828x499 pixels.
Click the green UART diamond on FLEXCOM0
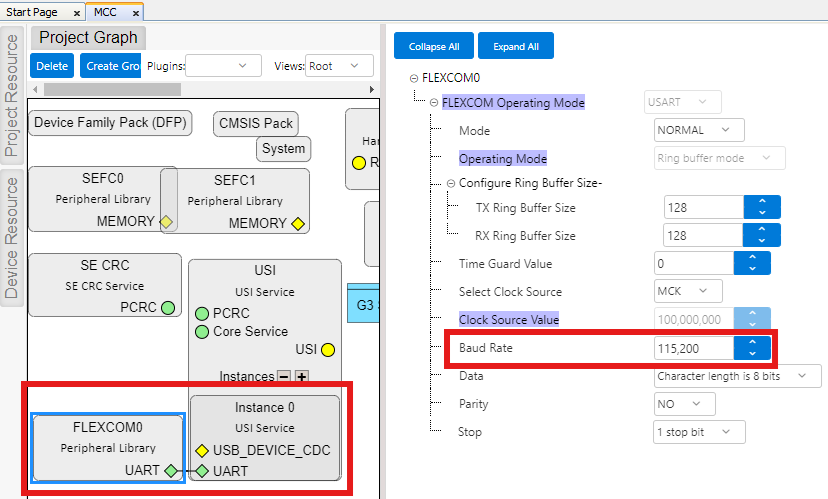(170, 470)
